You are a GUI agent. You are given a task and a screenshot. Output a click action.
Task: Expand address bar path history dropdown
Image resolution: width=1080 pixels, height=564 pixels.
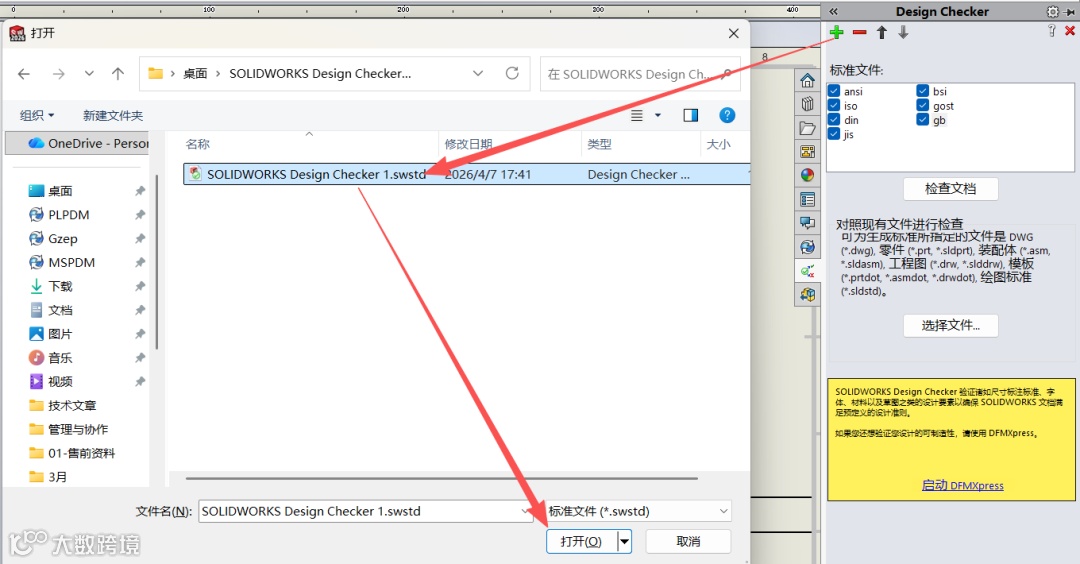tap(478, 73)
